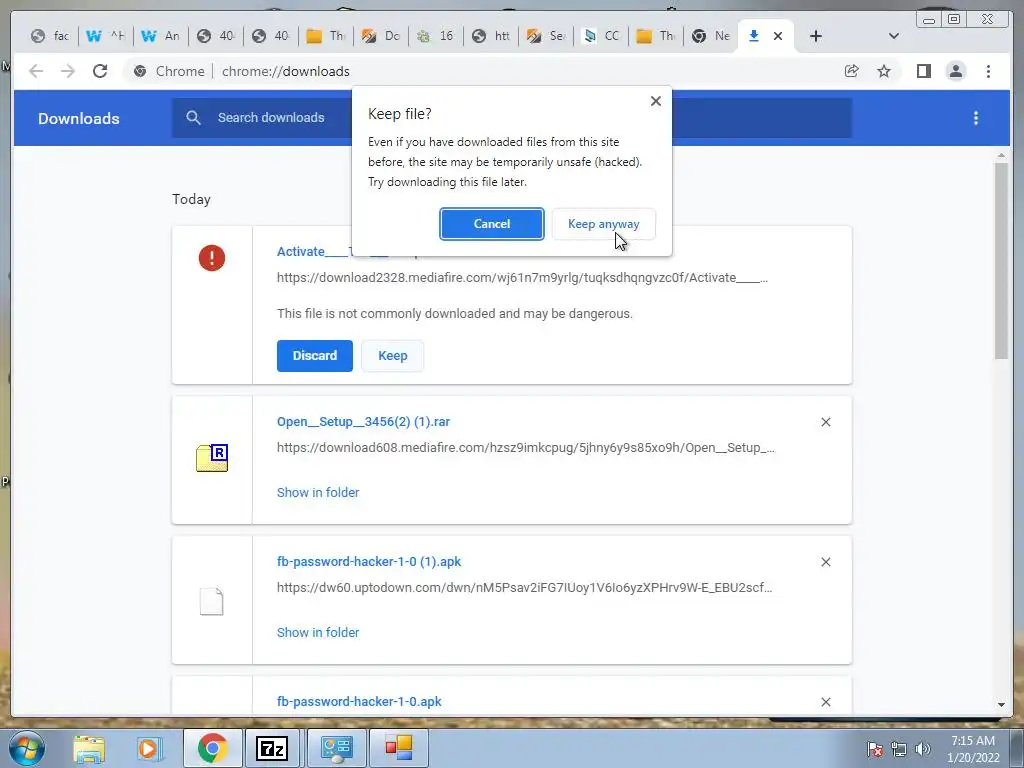Viewport: 1024px width, 768px height.
Task: Switch to the '16' tab
Action: [436, 36]
